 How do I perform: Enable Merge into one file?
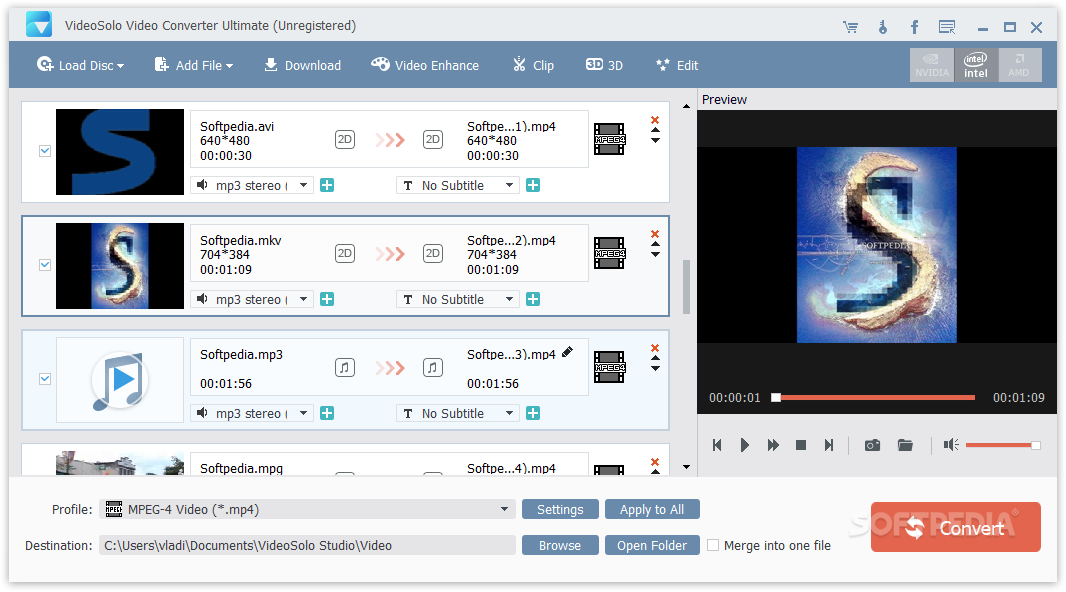click(713, 545)
